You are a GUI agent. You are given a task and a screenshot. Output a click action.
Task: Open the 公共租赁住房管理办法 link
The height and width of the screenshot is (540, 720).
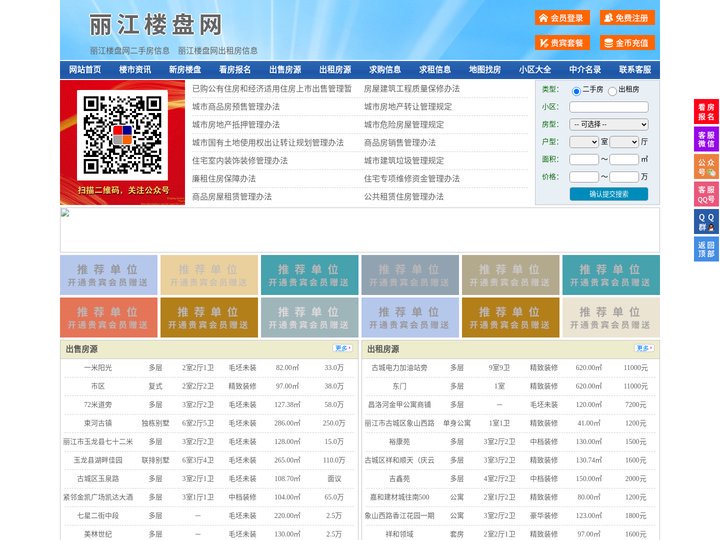tap(404, 197)
